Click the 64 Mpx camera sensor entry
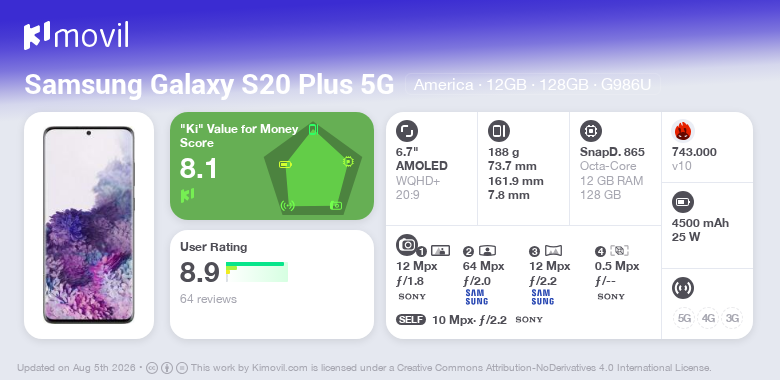780x380 pixels. (484, 276)
